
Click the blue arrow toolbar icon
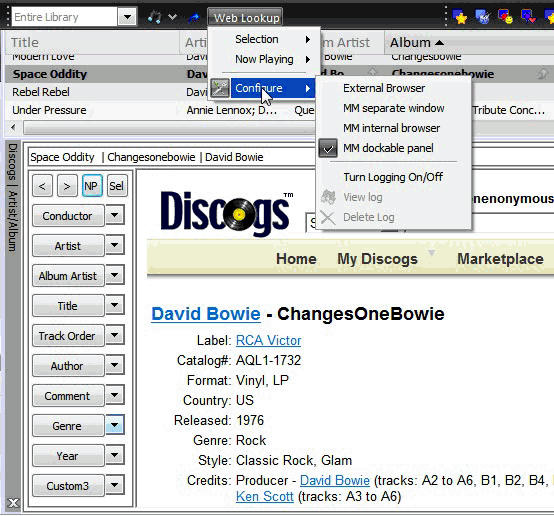194,17
